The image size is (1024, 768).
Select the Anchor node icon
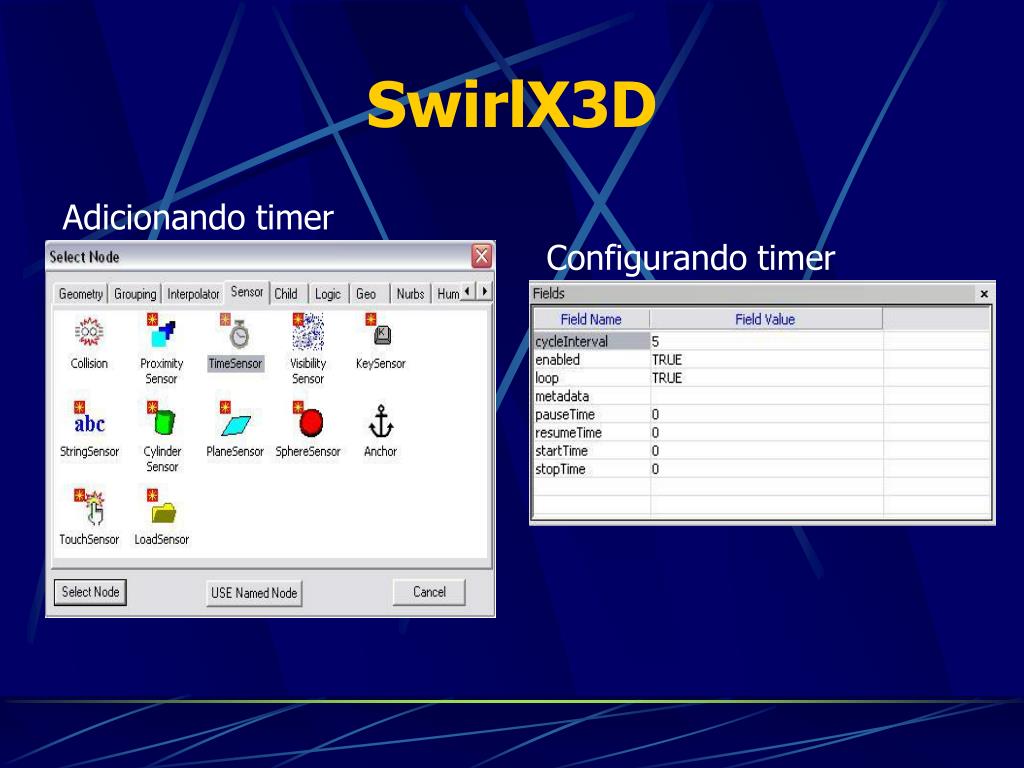(x=381, y=421)
